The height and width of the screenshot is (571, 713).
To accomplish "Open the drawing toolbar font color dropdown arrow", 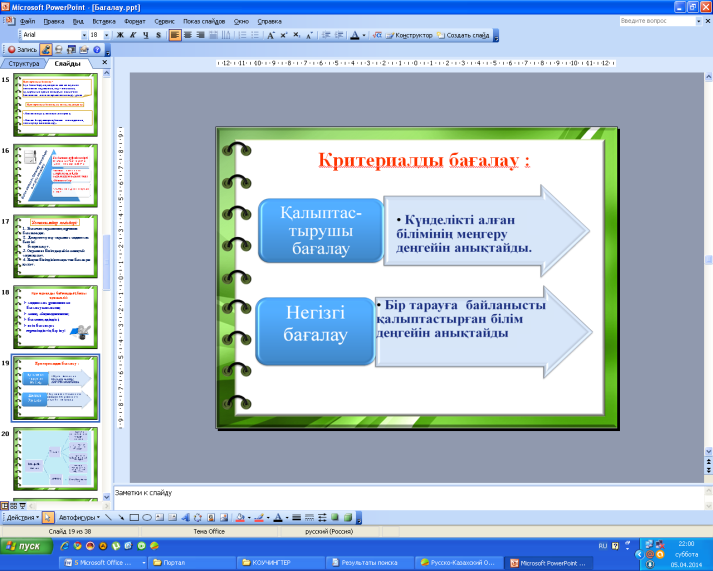I will pos(287,517).
